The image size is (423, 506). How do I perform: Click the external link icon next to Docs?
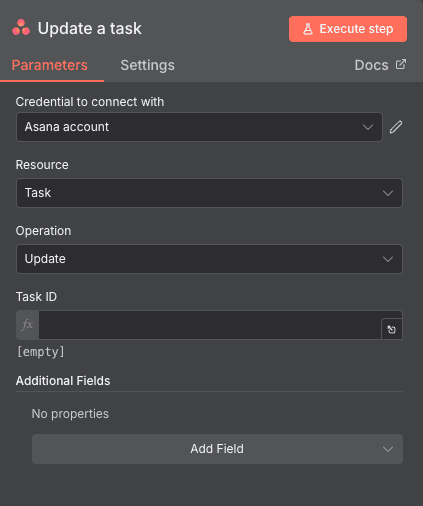(401, 64)
